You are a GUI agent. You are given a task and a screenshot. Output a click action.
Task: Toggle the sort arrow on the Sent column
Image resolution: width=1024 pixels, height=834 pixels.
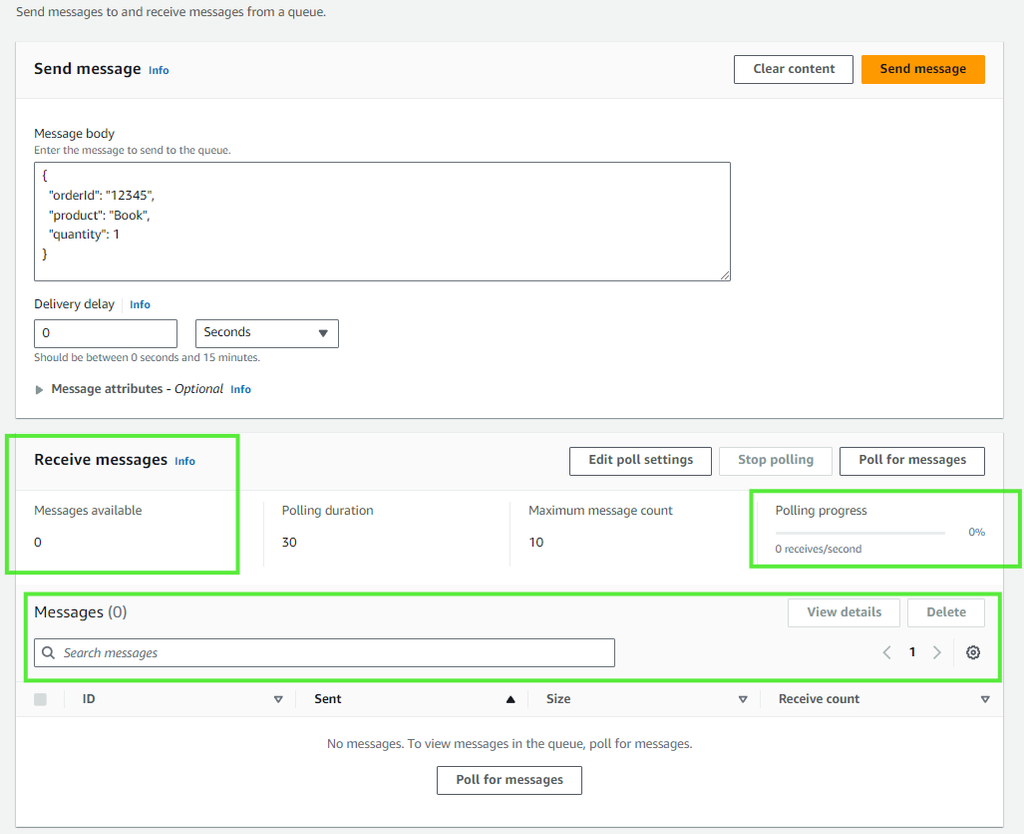509,699
